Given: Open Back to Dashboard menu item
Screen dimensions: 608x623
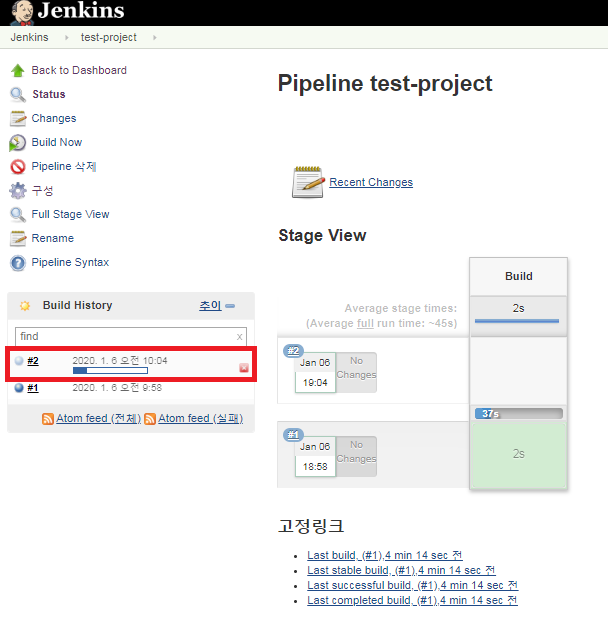Looking at the screenshot, I should click(79, 70).
